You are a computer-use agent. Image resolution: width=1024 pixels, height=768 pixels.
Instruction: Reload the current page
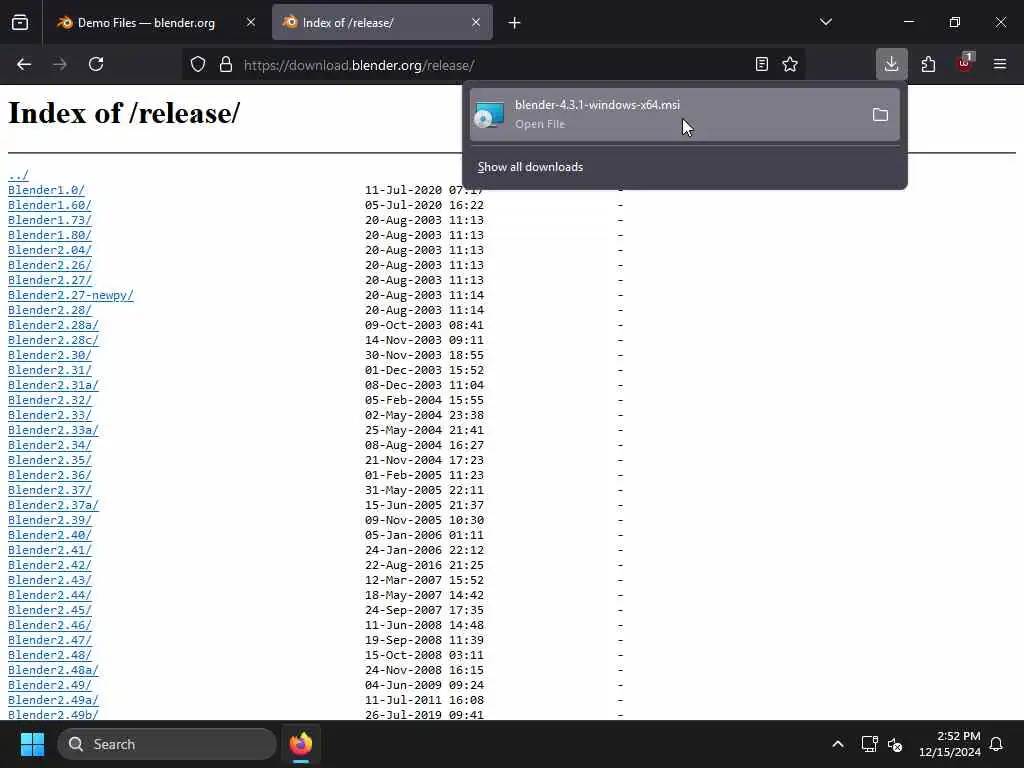(x=96, y=64)
